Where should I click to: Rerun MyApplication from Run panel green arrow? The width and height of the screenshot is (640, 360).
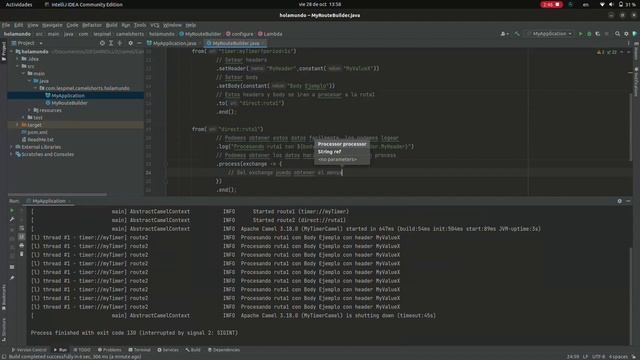click(12, 211)
